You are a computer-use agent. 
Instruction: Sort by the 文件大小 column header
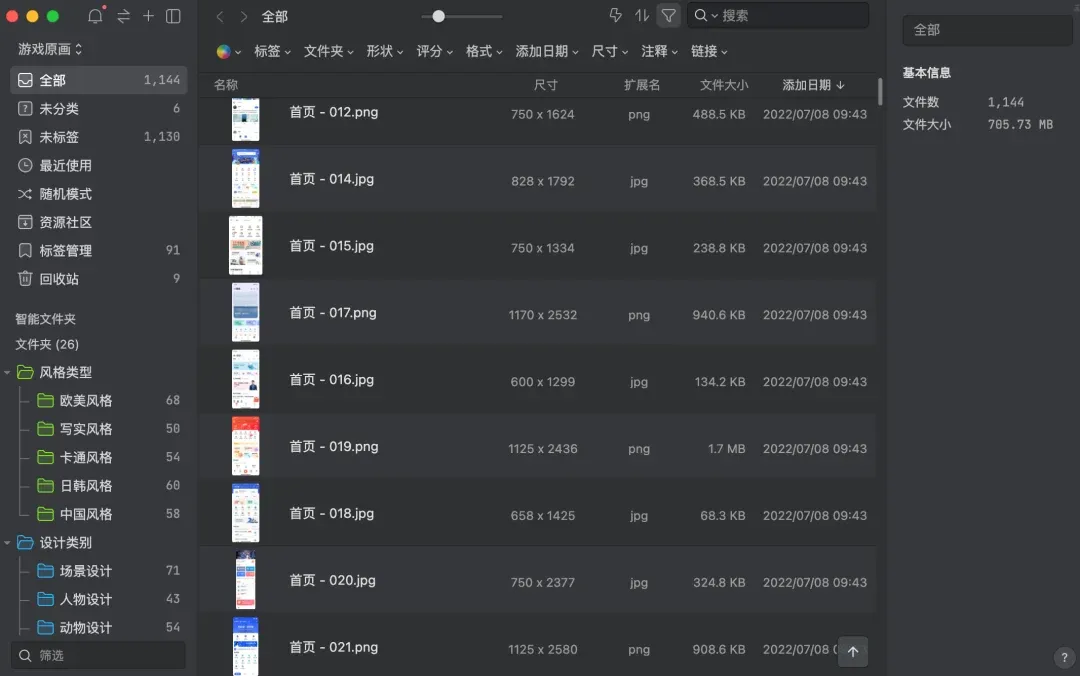coord(724,85)
